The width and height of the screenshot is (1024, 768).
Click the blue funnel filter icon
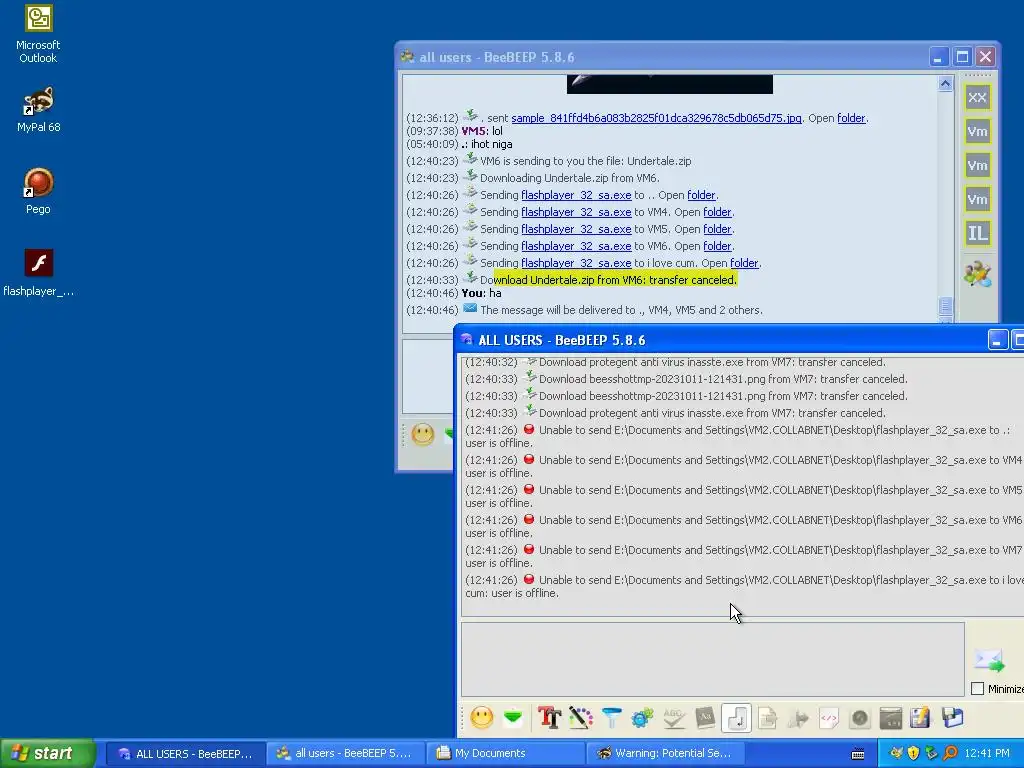click(612, 718)
